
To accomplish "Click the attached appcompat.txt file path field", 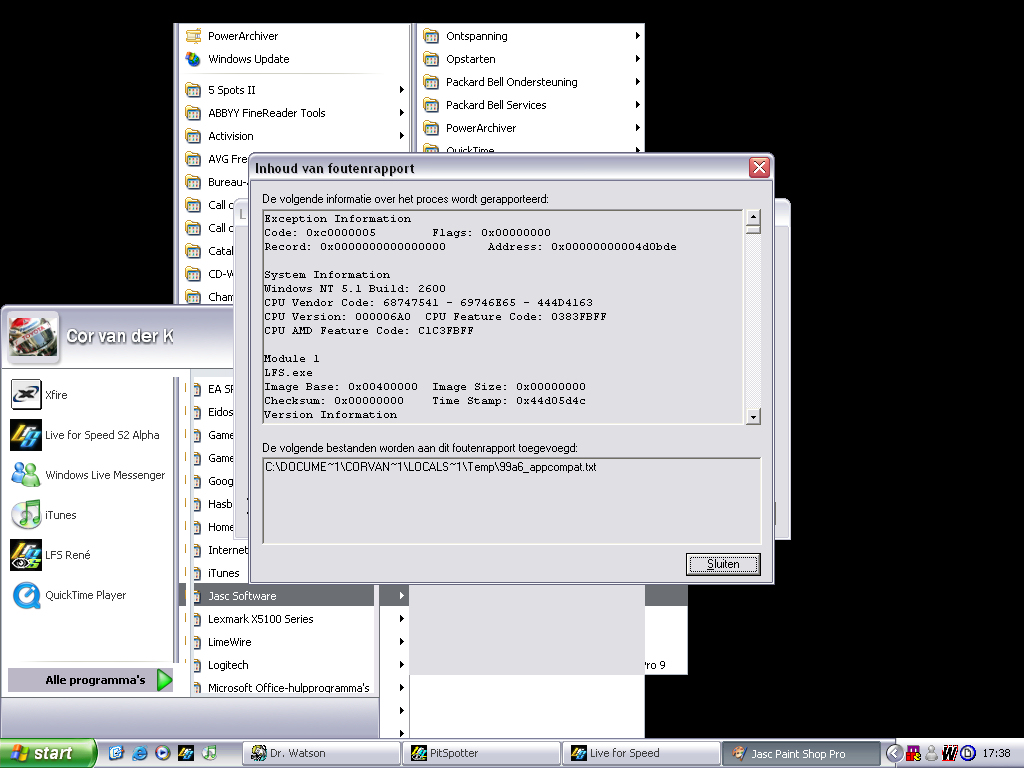I will pyautogui.click(x=512, y=501).
